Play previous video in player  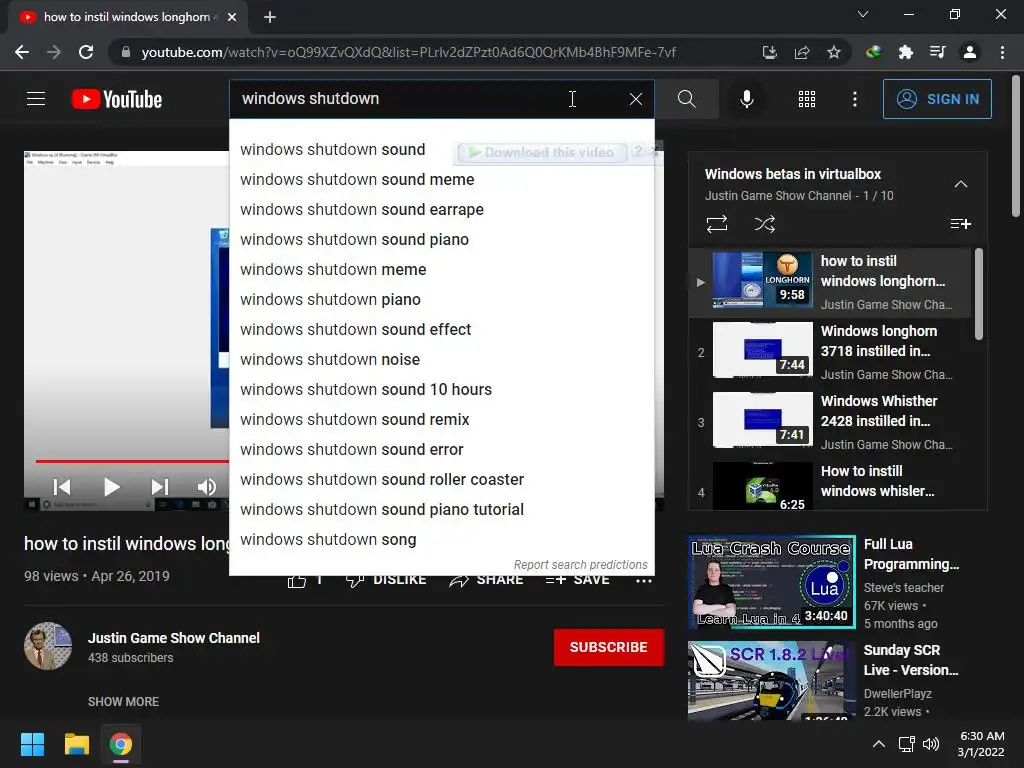62,487
